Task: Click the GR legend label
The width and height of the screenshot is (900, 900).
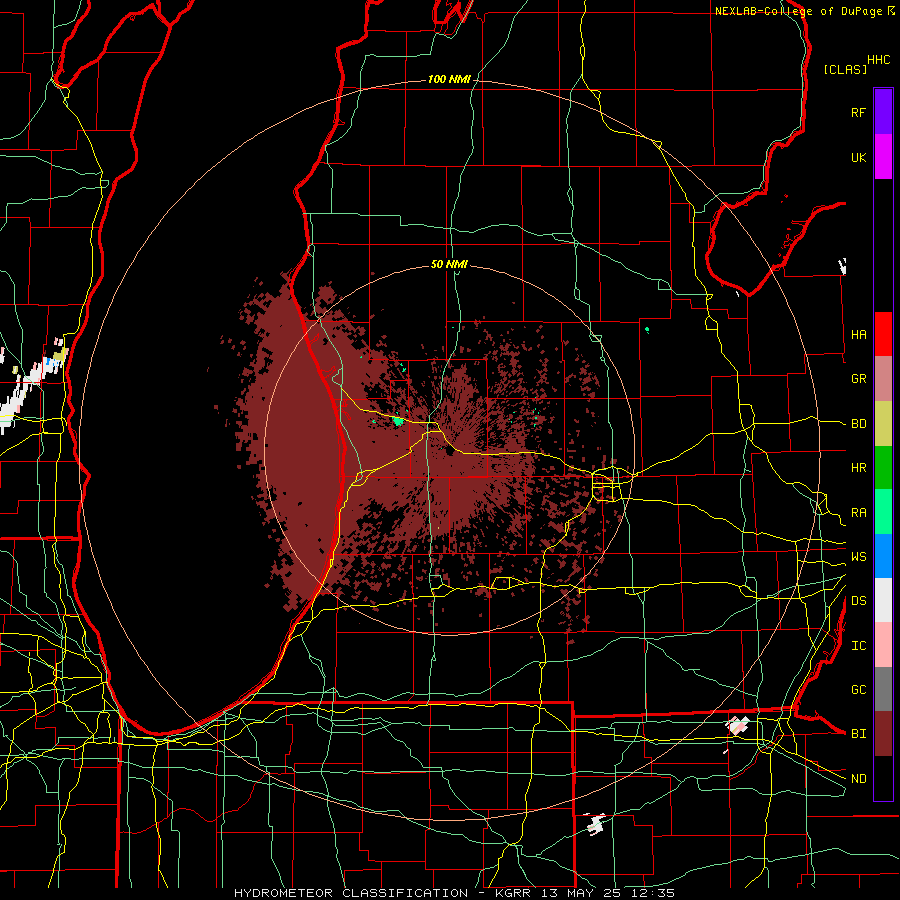Action: (858, 379)
